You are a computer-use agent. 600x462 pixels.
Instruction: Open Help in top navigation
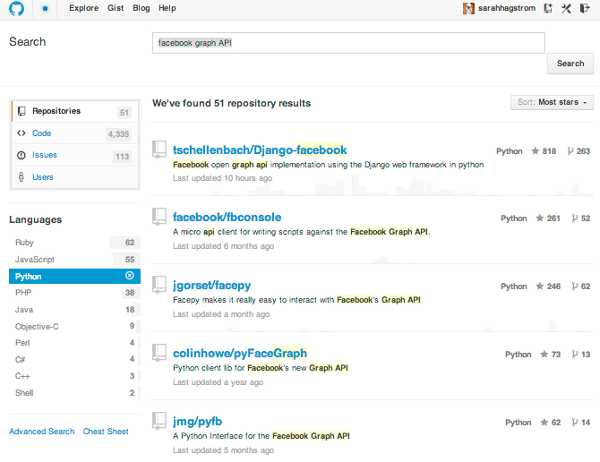(167, 8)
